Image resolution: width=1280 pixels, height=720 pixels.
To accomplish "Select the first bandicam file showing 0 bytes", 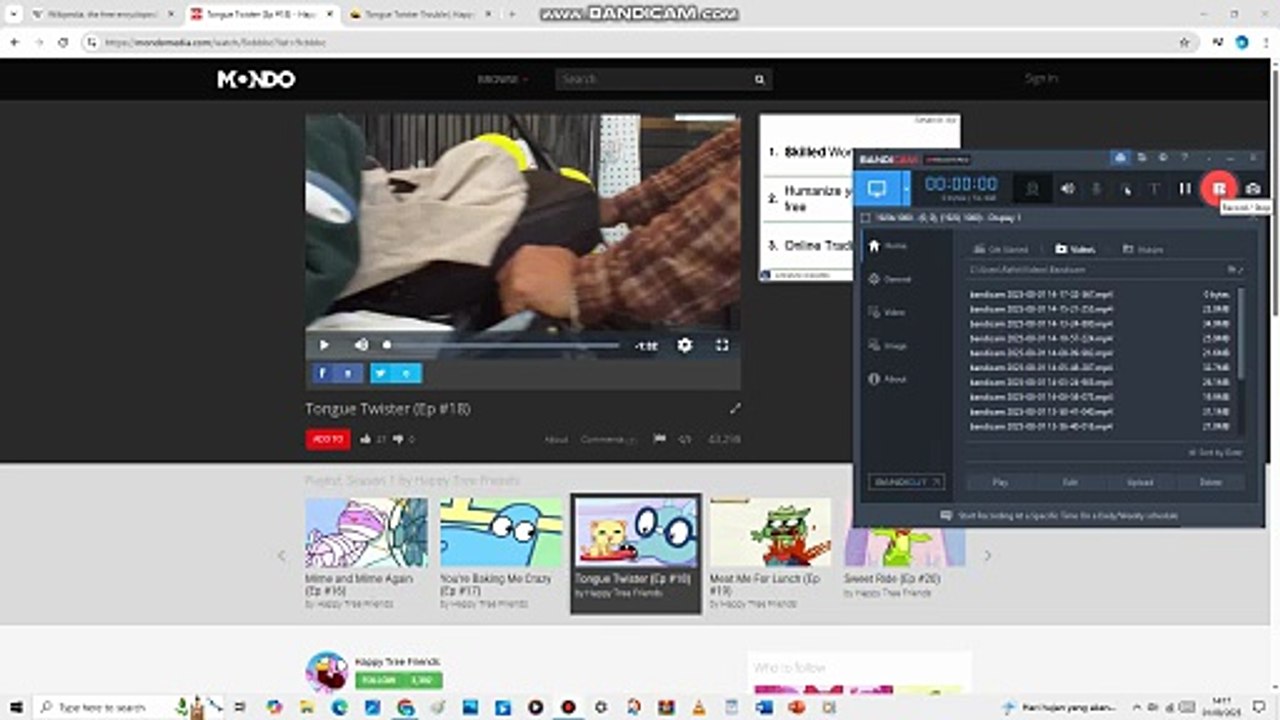I will (1100, 295).
